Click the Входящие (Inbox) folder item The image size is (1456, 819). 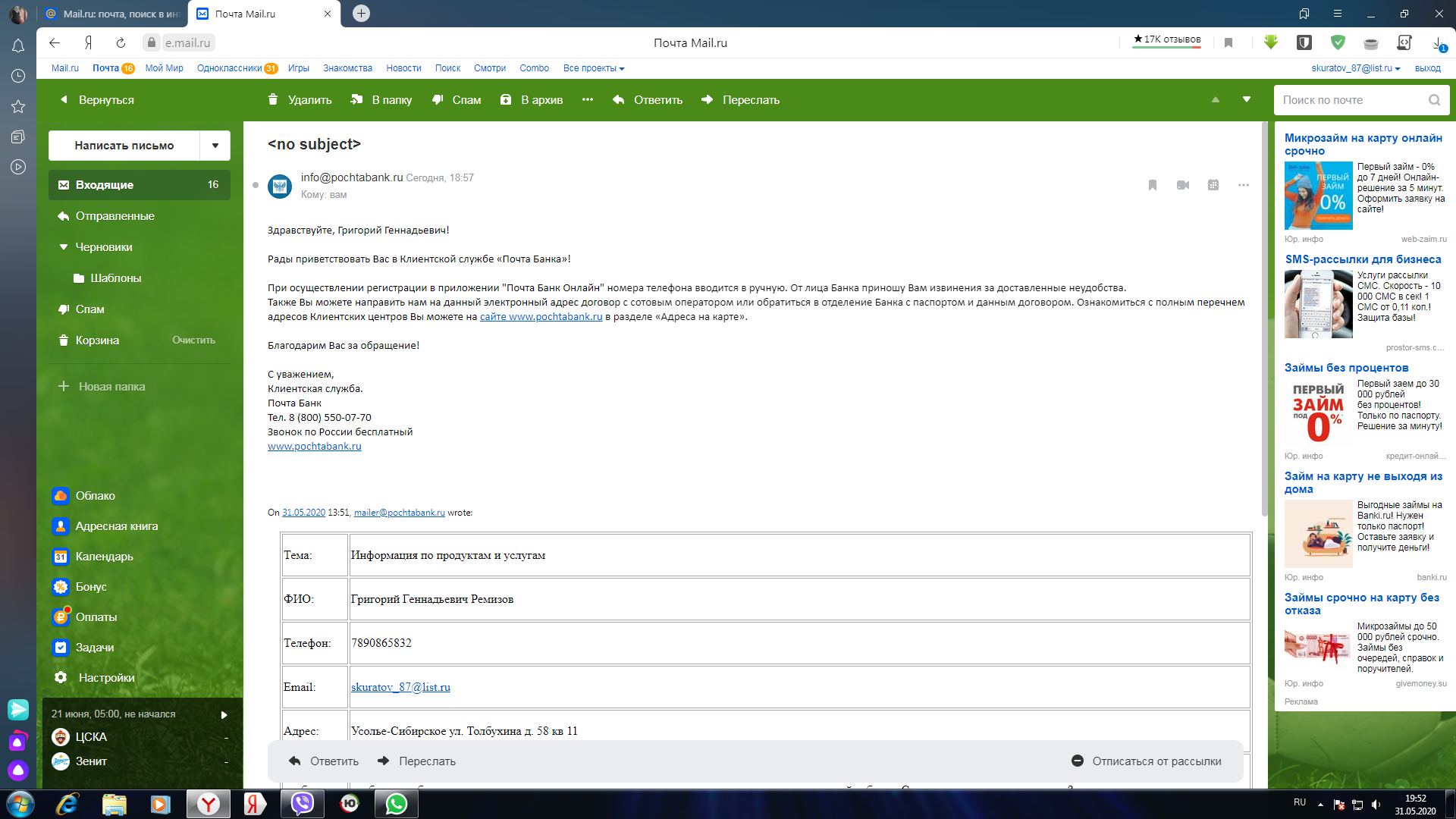coord(105,184)
